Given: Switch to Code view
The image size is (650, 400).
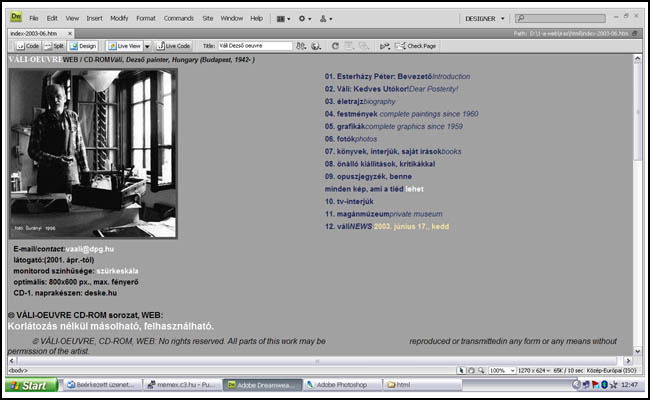Looking at the screenshot, I should click(x=28, y=46).
